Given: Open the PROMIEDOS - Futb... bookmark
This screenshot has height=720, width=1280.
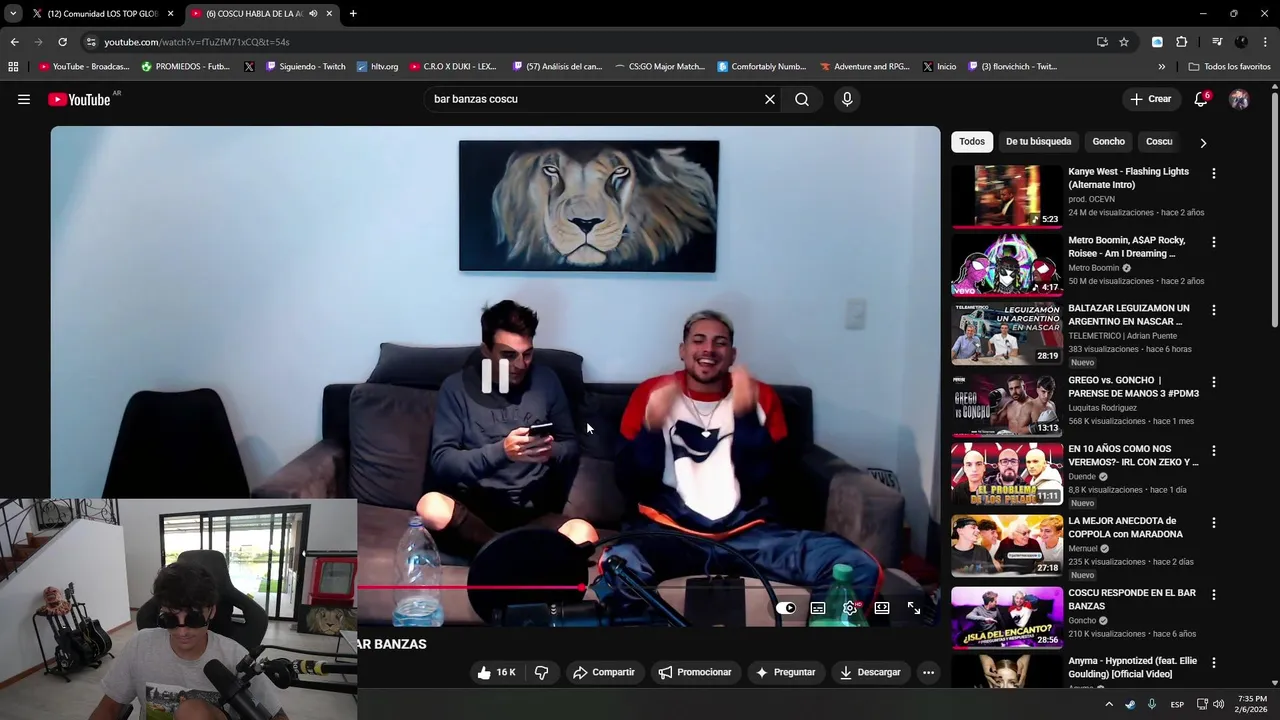Looking at the screenshot, I should click(x=186, y=66).
